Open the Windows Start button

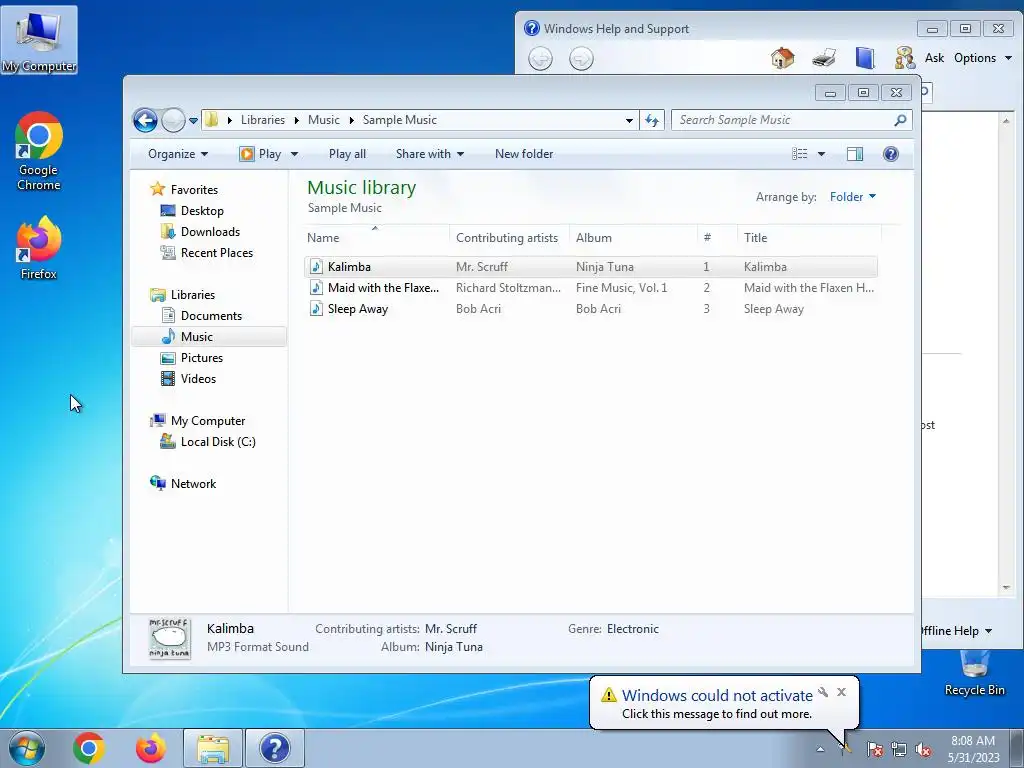pyautogui.click(x=27, y=748)
